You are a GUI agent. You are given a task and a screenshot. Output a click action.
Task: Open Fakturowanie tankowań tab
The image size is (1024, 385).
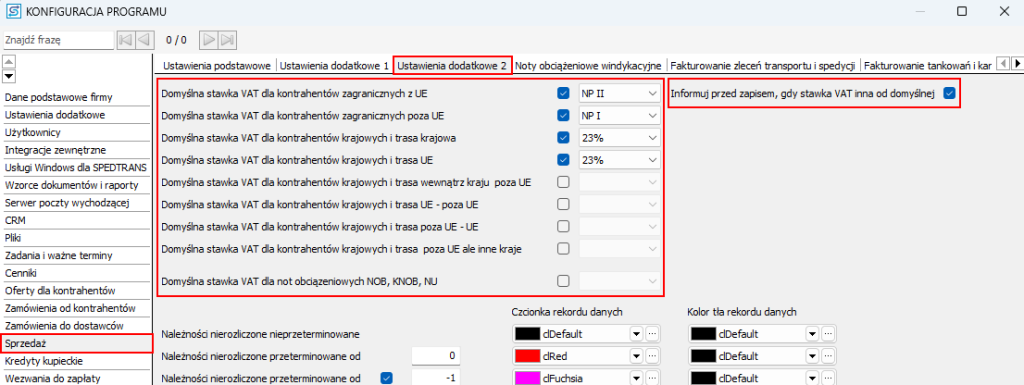[928, 66]
